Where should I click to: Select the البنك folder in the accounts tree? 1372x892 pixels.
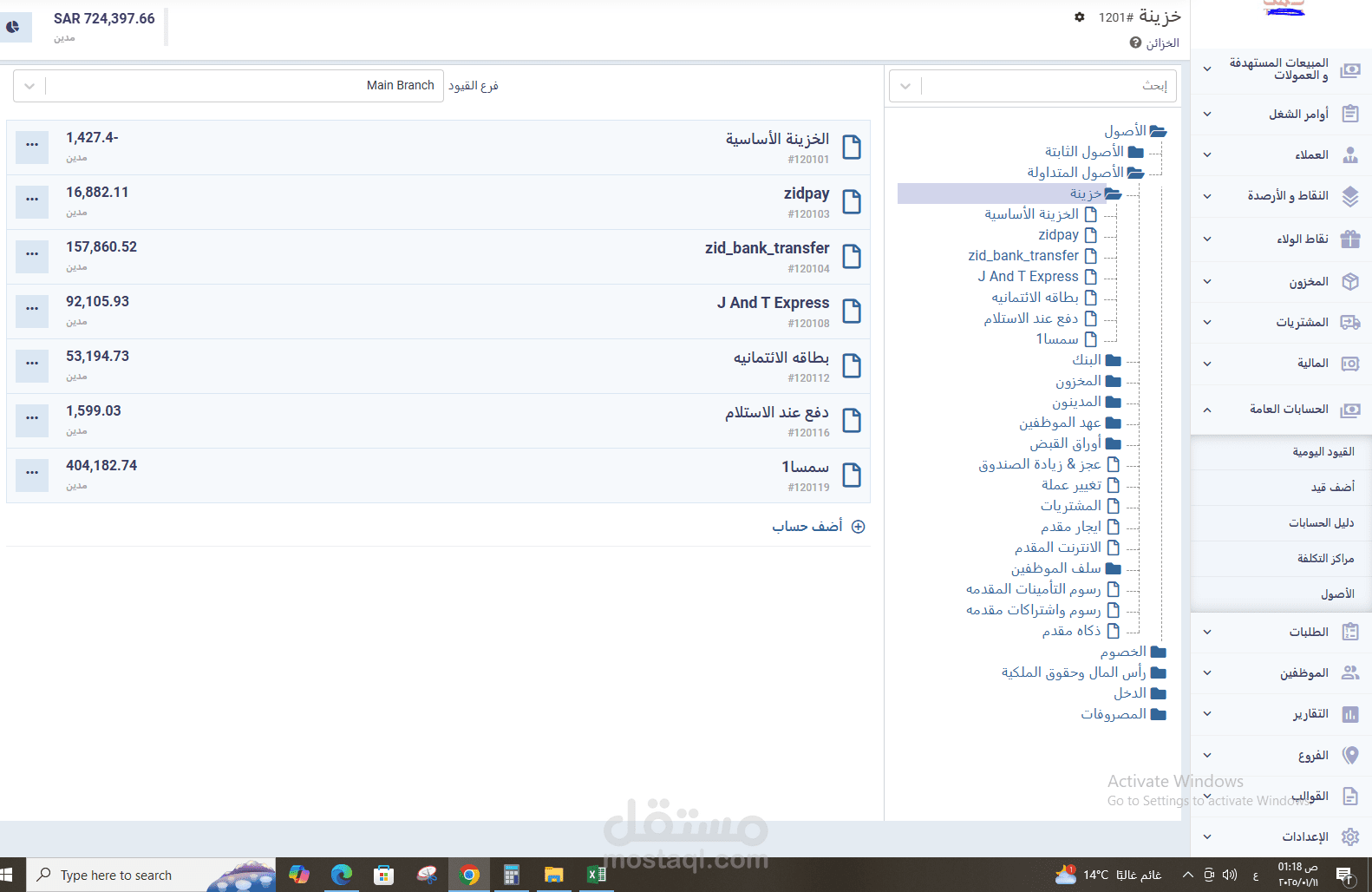tap(1087, 360)
